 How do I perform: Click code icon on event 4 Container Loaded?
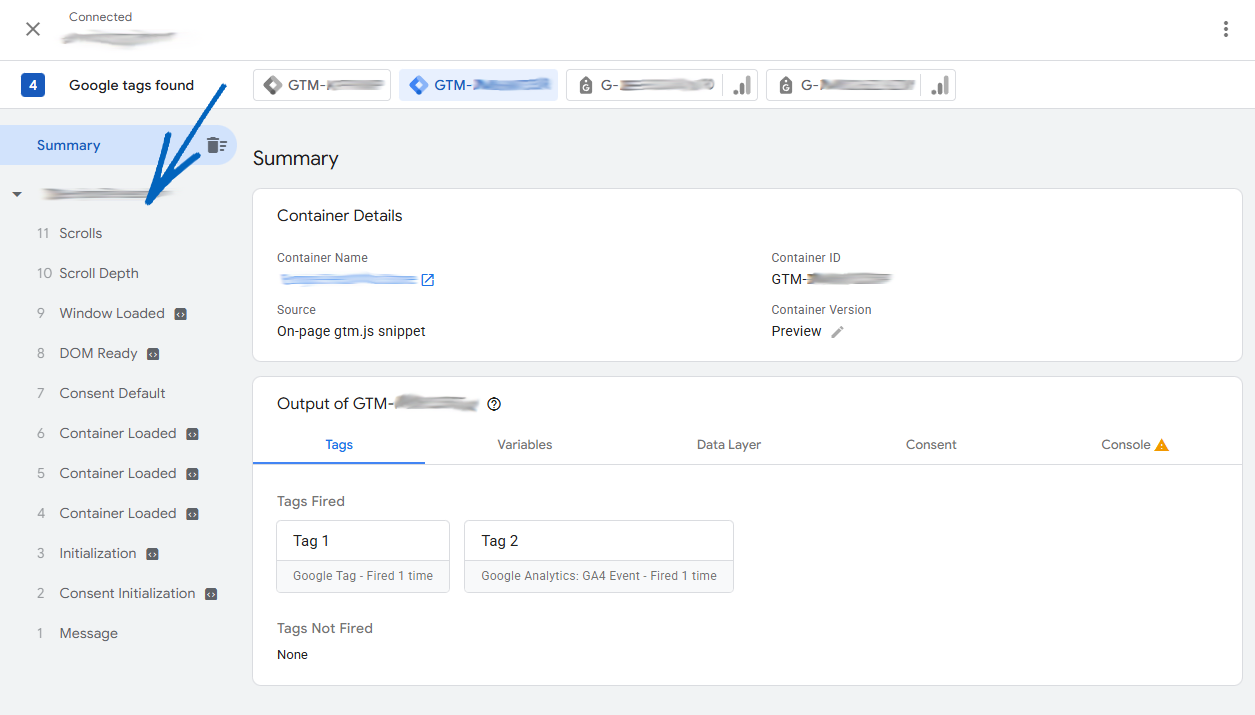click(192, 514)
